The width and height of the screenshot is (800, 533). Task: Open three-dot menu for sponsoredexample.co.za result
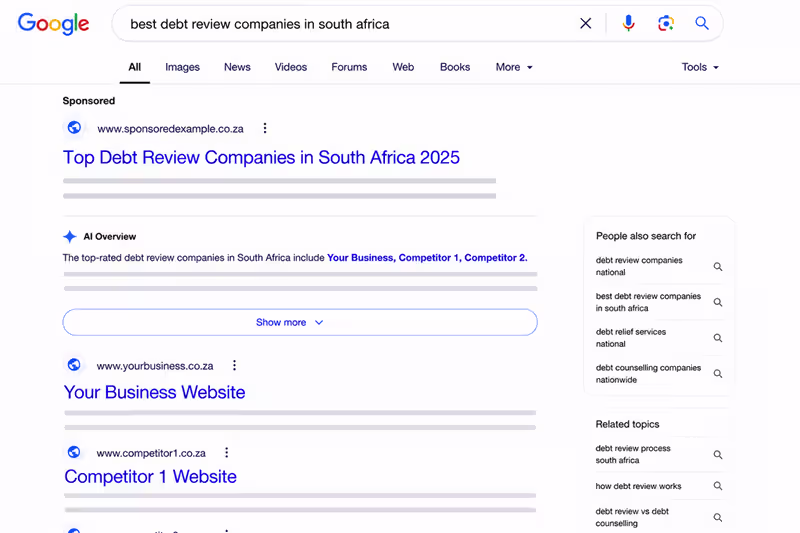[x=265, y=128]
